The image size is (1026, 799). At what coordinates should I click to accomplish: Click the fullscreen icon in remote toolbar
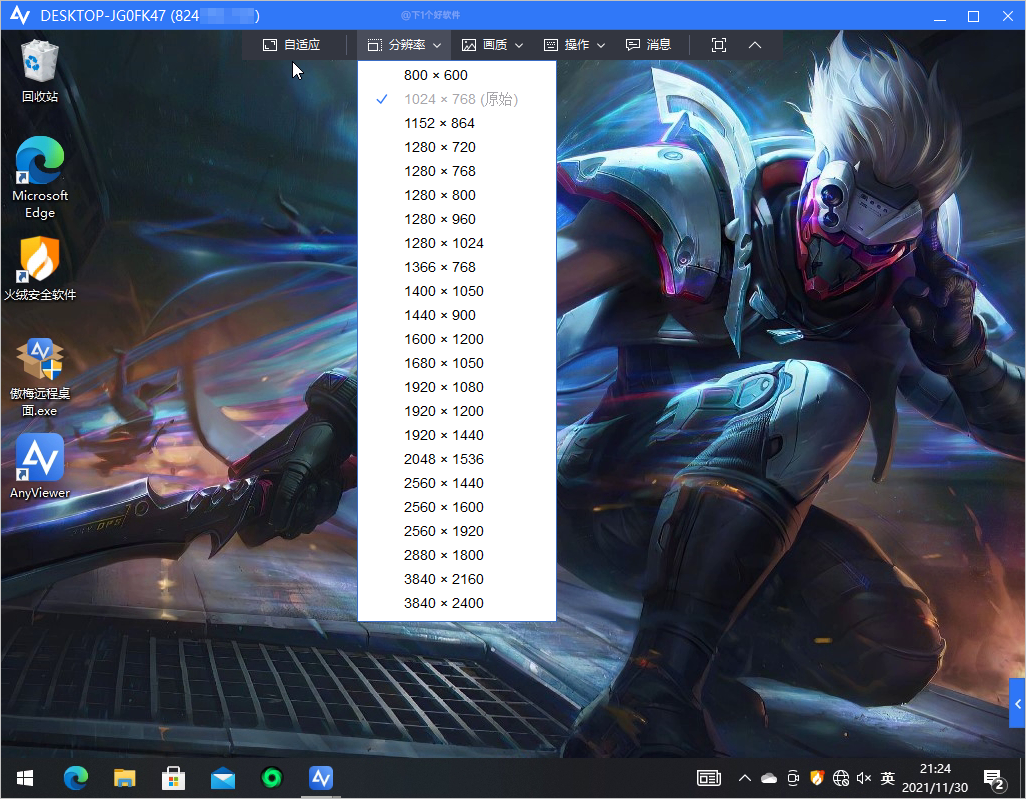pyautogui.click(x=718, y=45)
